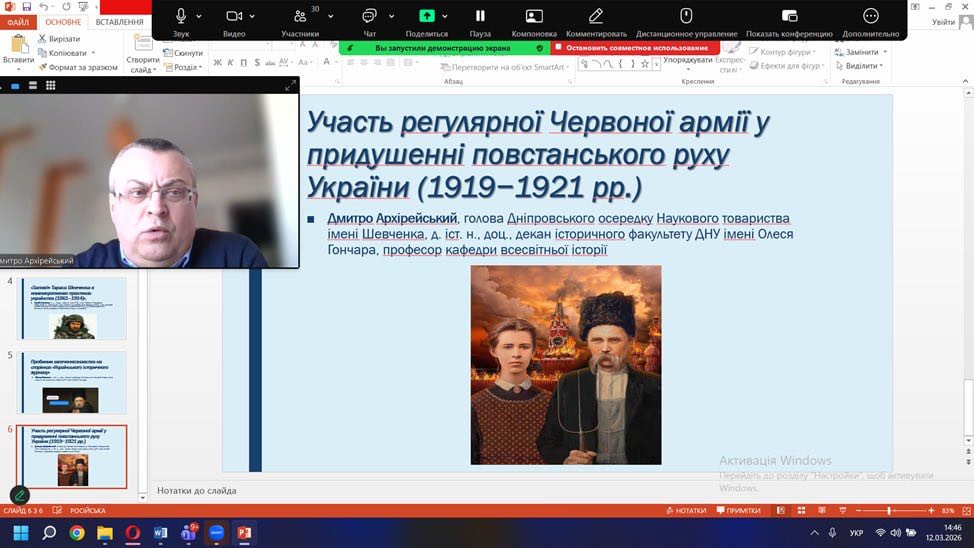
Task: Toggle ПРИМІТКИ comments pane in status bar
Action: coord(738,511)
